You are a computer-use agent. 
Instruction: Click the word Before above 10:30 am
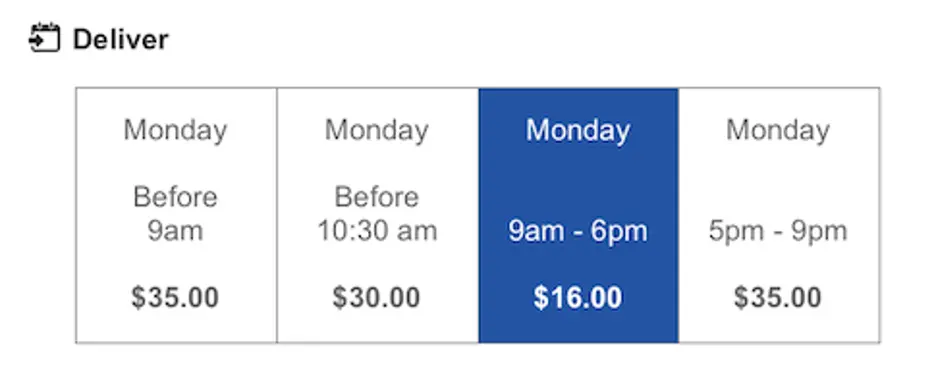377,197
